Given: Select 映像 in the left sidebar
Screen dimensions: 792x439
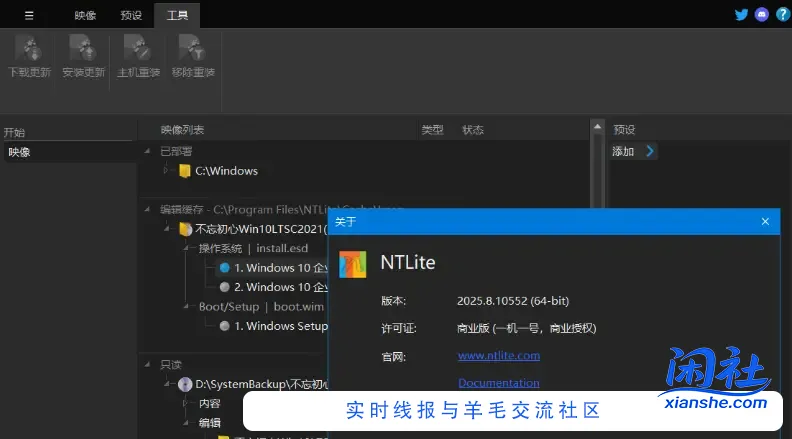Looking at the screenshot, I should [x=70, y=152].
